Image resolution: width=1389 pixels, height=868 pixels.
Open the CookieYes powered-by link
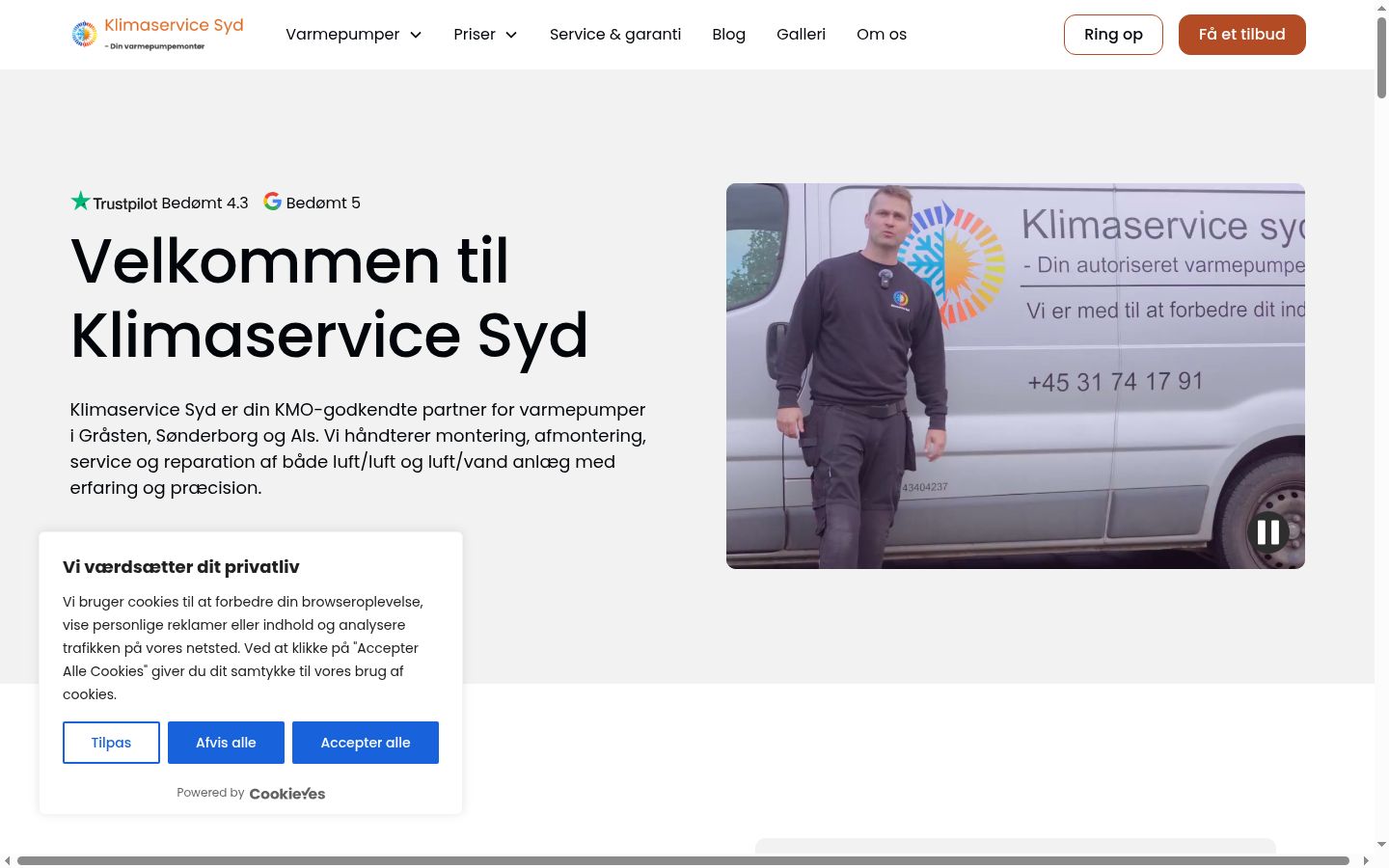(x=287, y=794)
